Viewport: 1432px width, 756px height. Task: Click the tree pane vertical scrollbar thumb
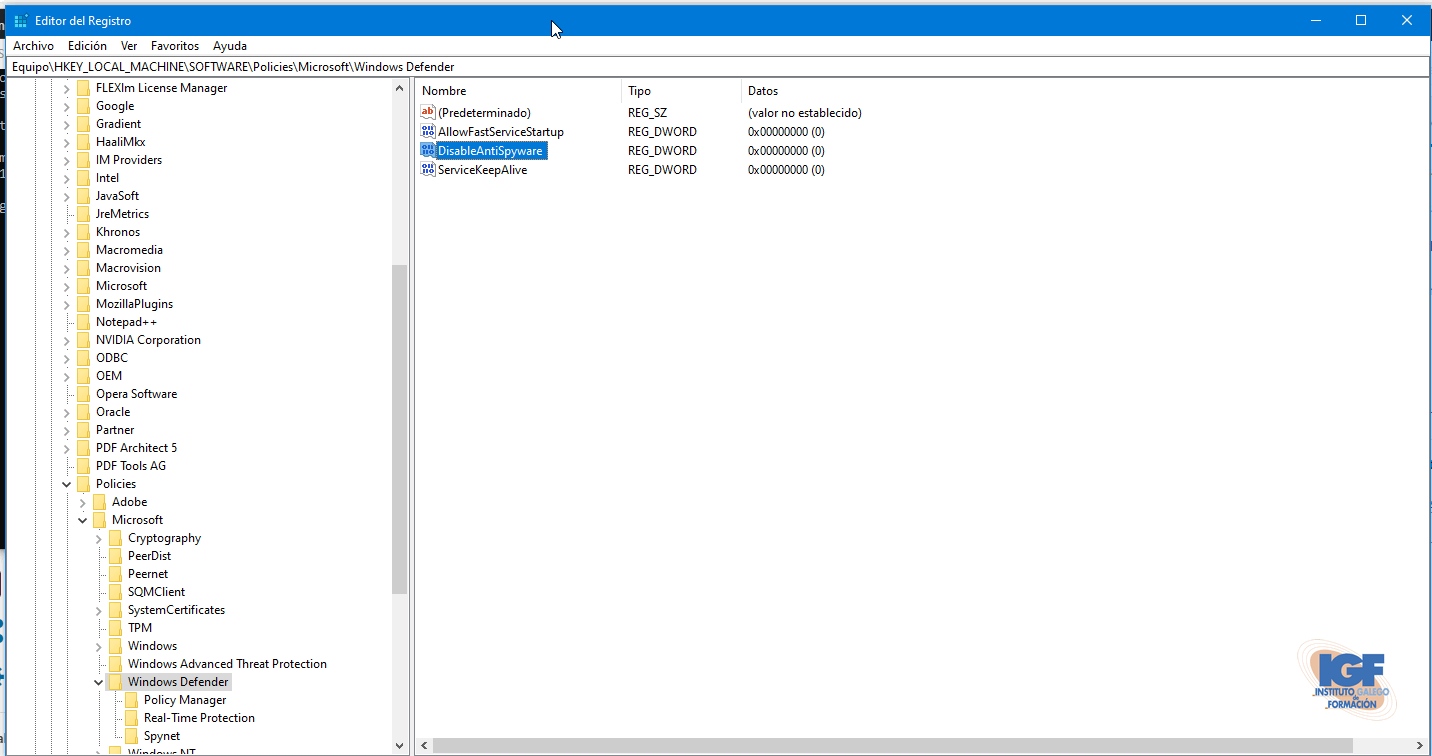click(400, 429)
